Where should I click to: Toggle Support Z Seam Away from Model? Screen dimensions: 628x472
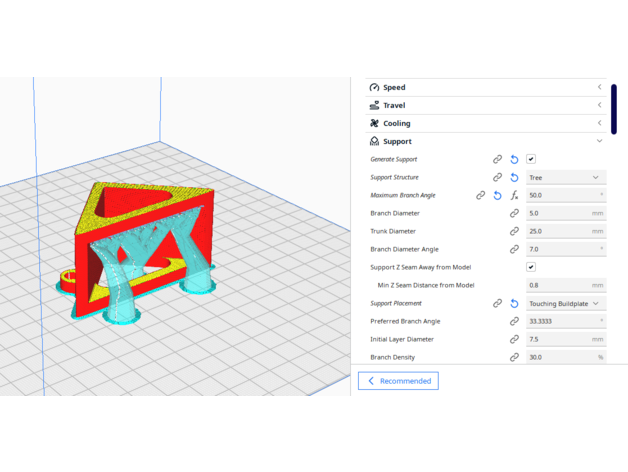tap(531, 267)
